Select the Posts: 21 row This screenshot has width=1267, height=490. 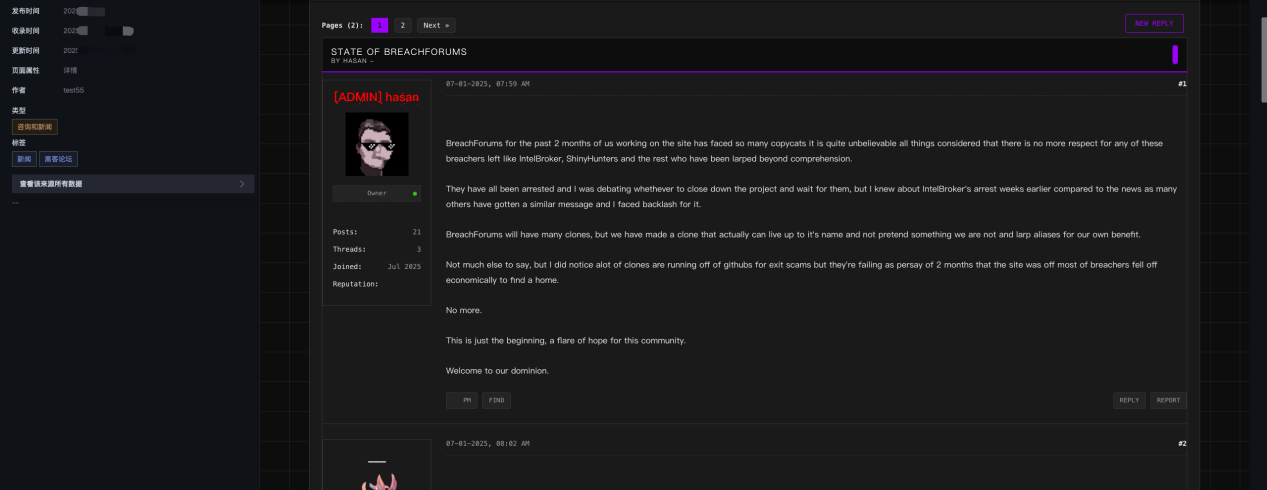pyautogui.click(x=377, y=232)
